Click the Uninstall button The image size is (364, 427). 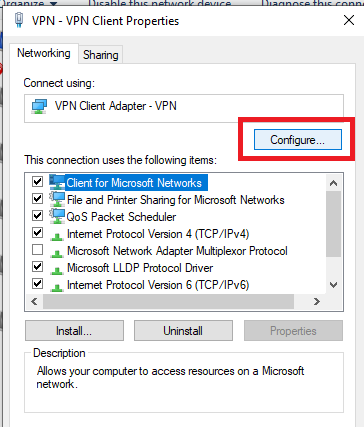pos(183,331)
